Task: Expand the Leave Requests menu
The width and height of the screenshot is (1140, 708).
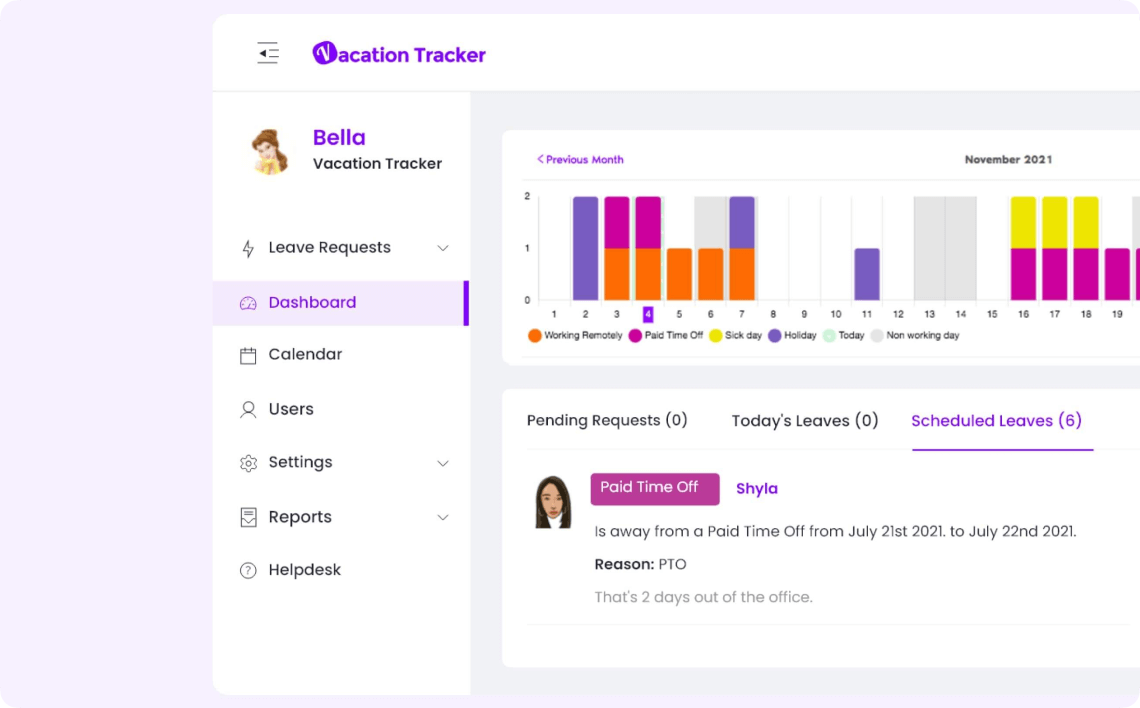Action: [x=443, y=247]
